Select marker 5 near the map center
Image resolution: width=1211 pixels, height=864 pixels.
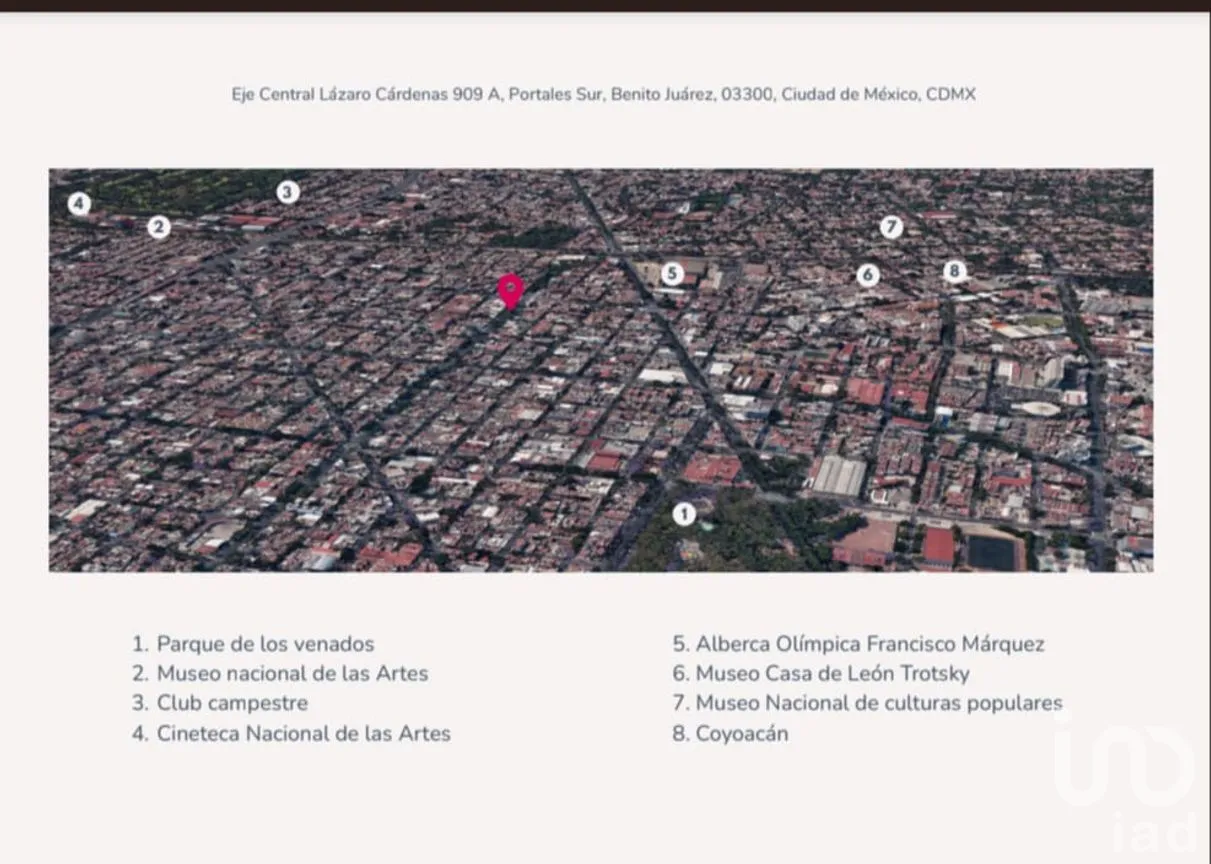click(x=671, y=271)
